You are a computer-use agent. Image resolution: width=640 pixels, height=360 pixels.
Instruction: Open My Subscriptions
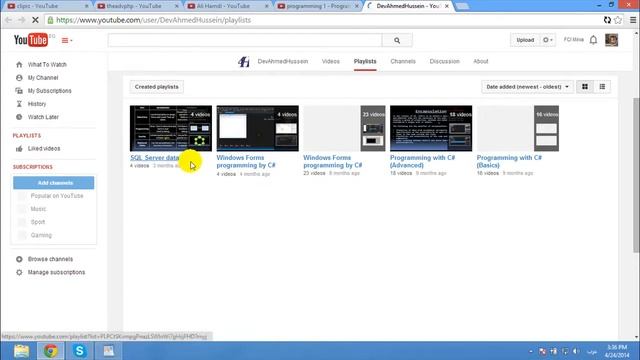click(x=49, y=91)
